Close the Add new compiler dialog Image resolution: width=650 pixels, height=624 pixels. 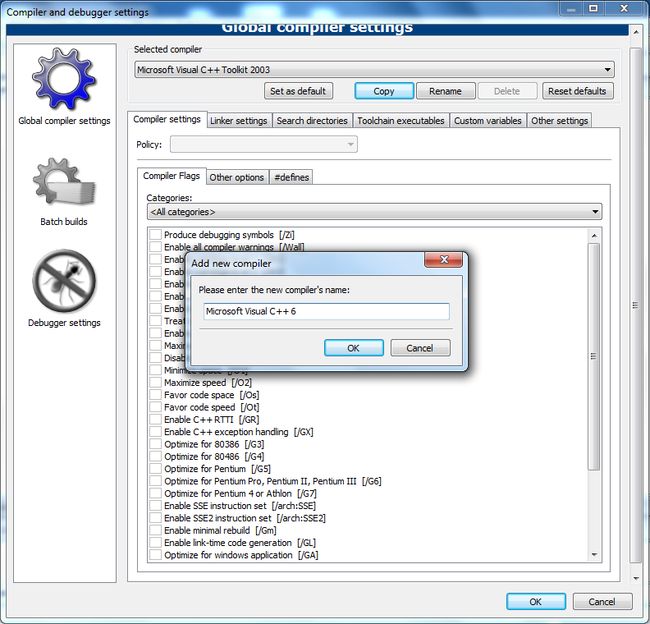pyautogui.click(x=444, y=260)
